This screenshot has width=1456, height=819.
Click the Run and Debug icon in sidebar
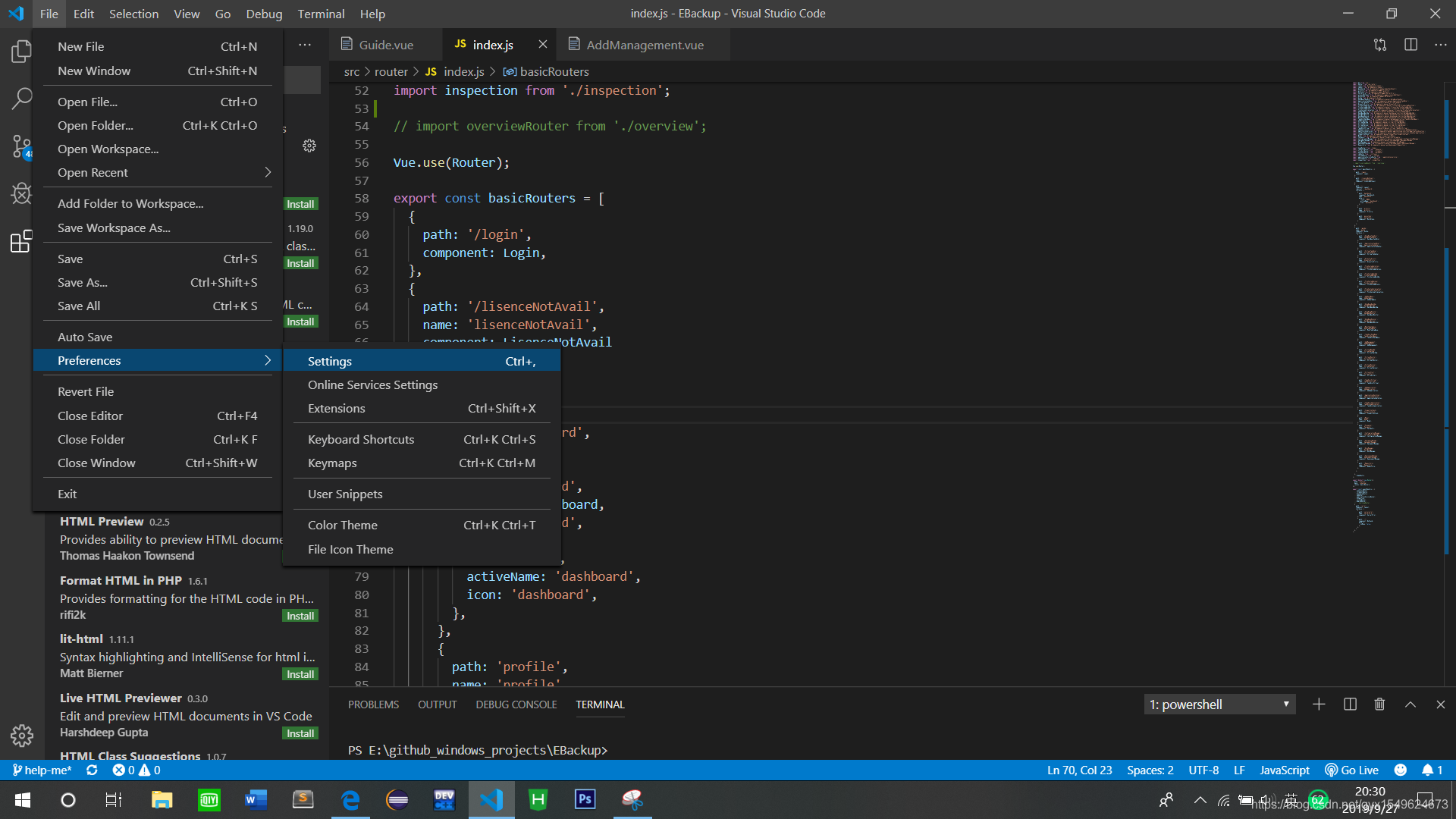[22, 193]
